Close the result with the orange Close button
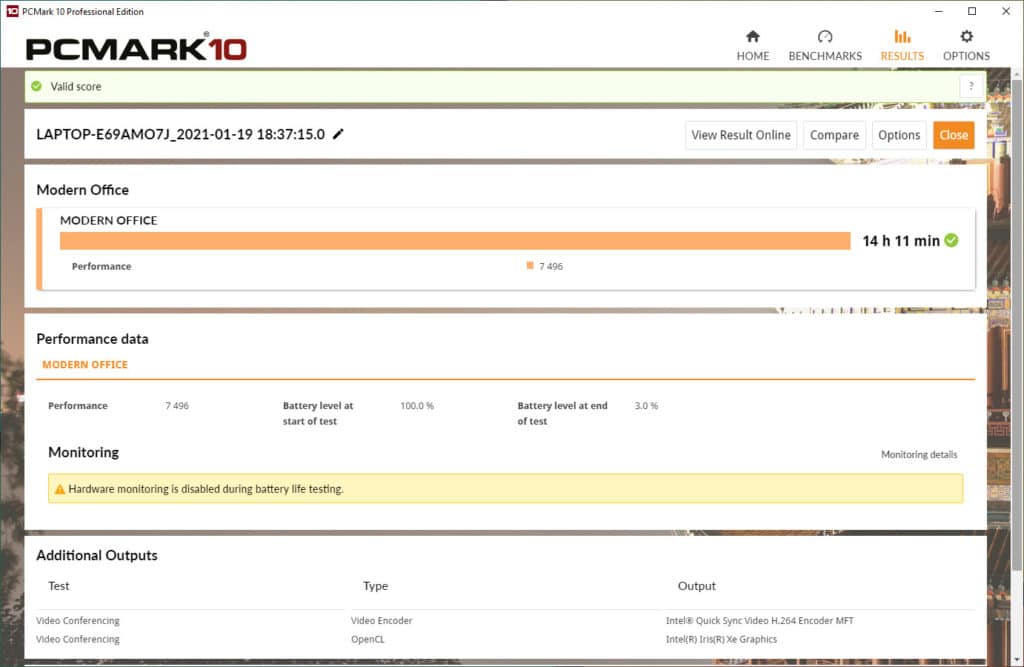This screenshot has width=1024, height=667. tap(953, 135)
